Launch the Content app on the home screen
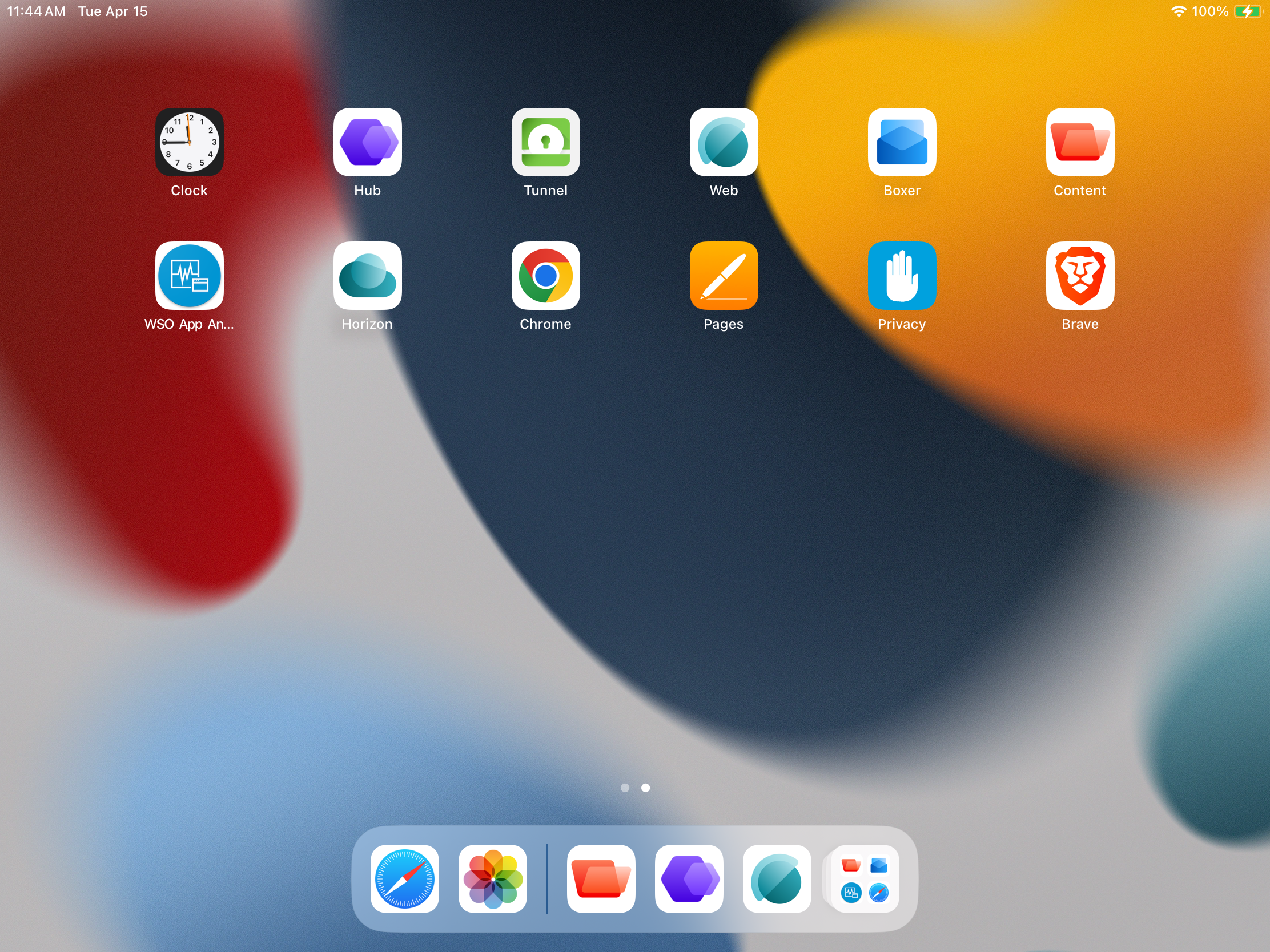 click(x=1079, y=142)
